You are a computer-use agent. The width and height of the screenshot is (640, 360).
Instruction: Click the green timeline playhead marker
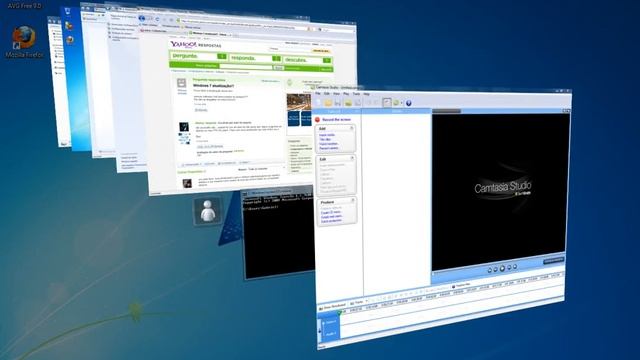(x=339, y=313)
